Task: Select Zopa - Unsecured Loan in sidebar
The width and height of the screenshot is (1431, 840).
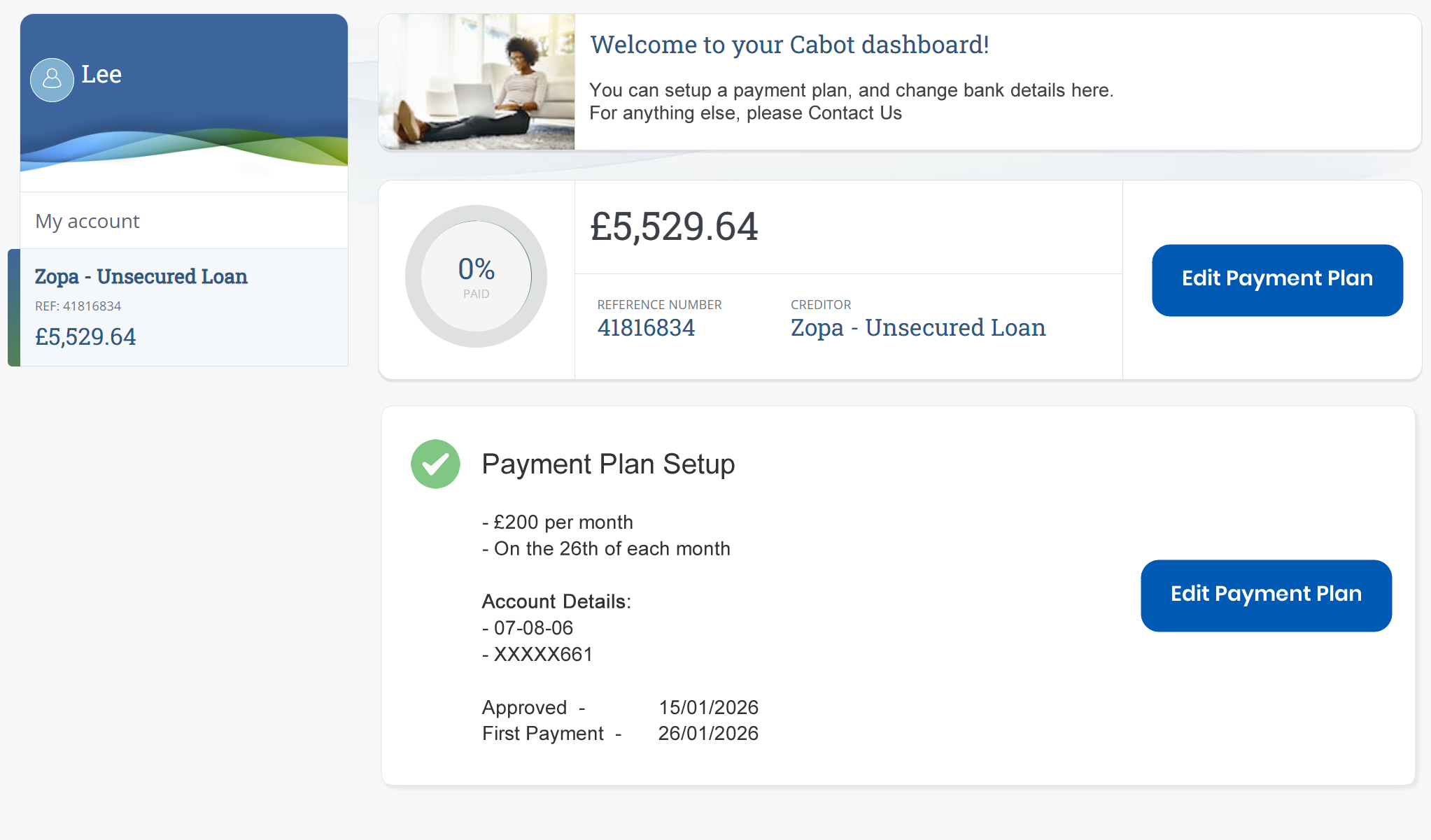Action: 141,277
